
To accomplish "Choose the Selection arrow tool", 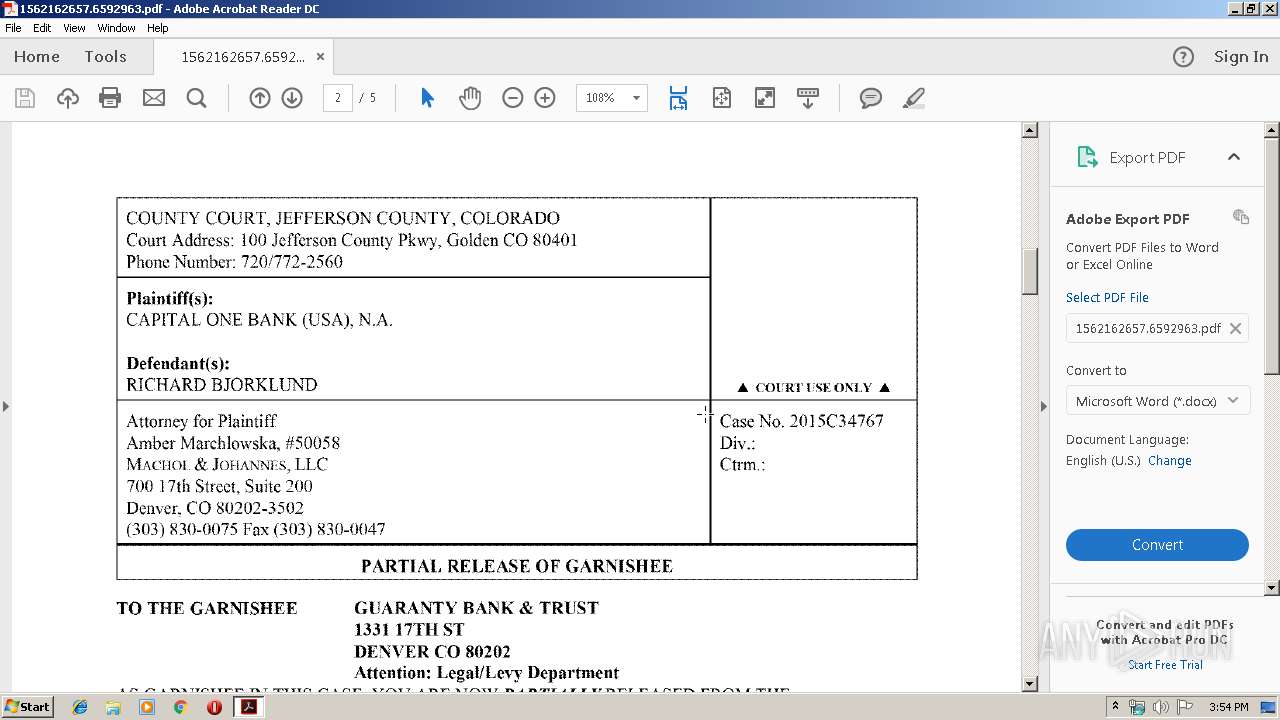I will (427, 98).
